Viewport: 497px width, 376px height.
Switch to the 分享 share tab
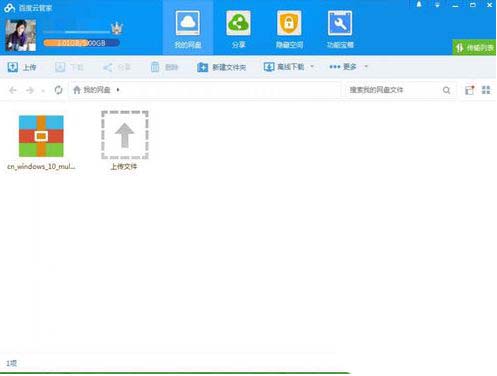click(x=238, y=29)
